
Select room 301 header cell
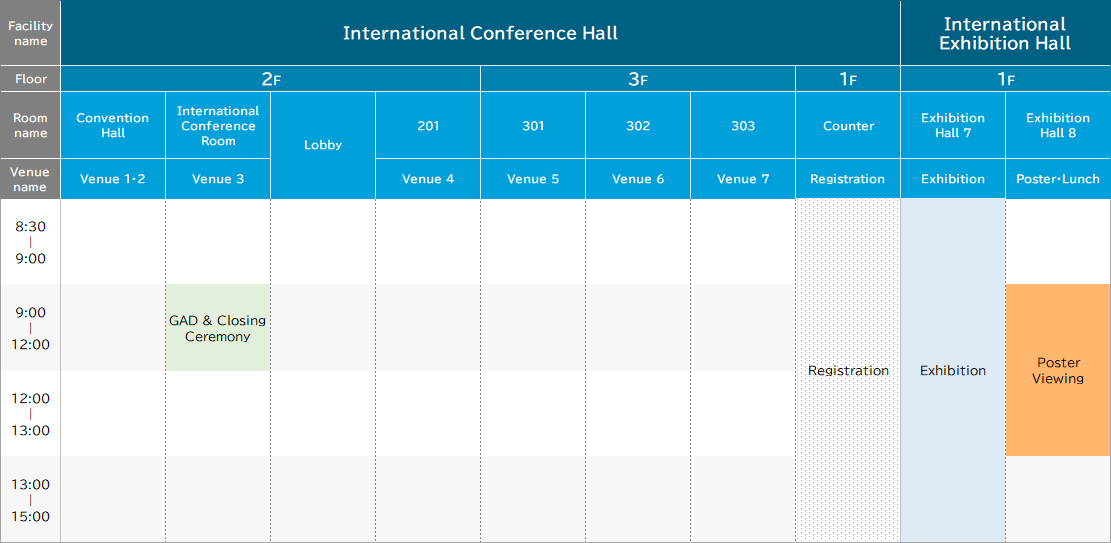pos(533,125)
